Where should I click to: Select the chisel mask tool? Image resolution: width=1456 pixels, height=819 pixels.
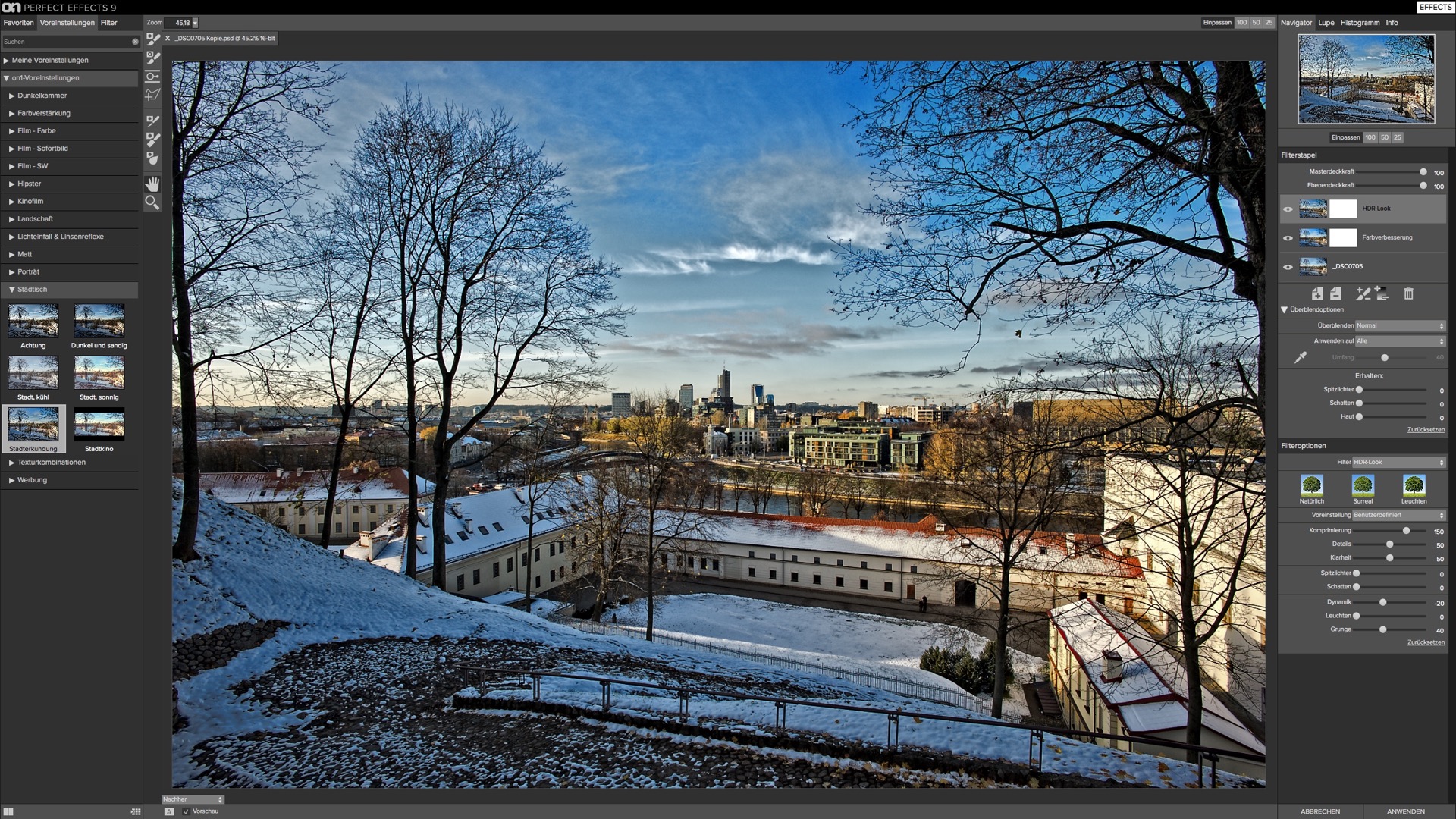coord(152,140)
